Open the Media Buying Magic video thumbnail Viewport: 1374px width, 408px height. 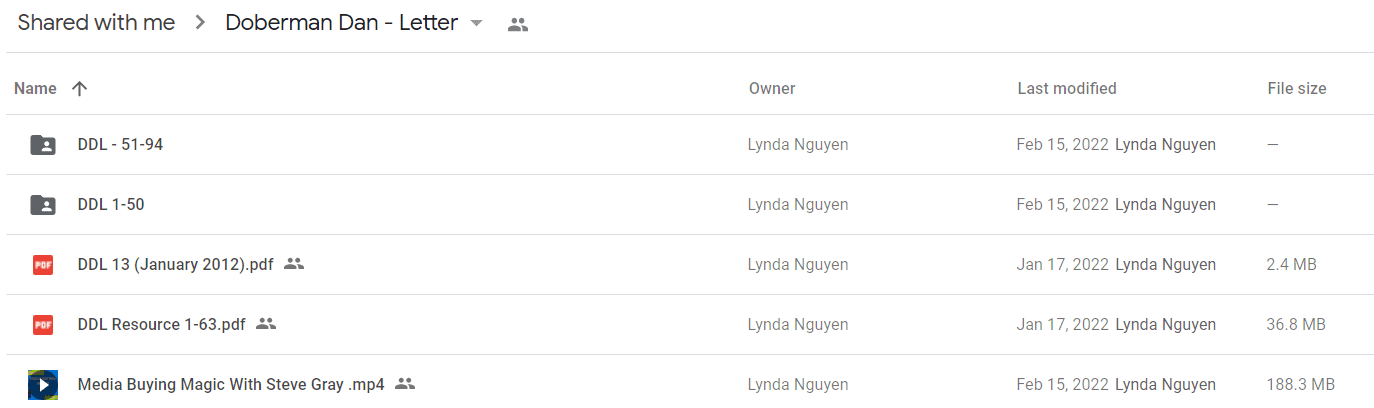pos(43,385)
